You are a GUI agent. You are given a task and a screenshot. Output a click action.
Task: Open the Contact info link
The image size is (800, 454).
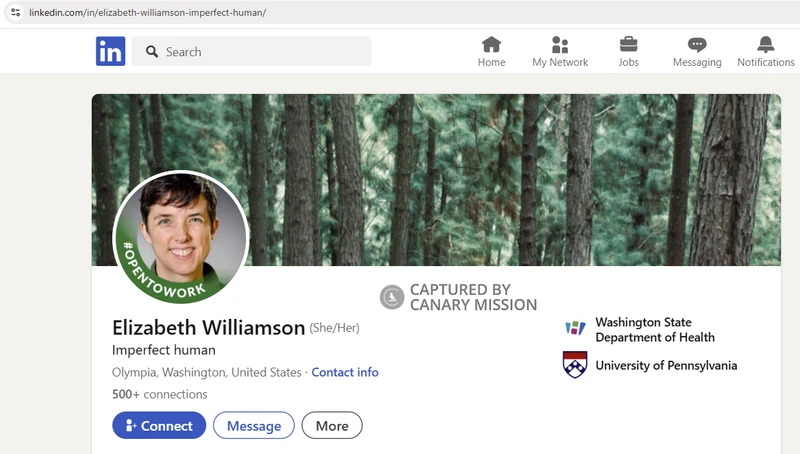(x=345, y=372)
